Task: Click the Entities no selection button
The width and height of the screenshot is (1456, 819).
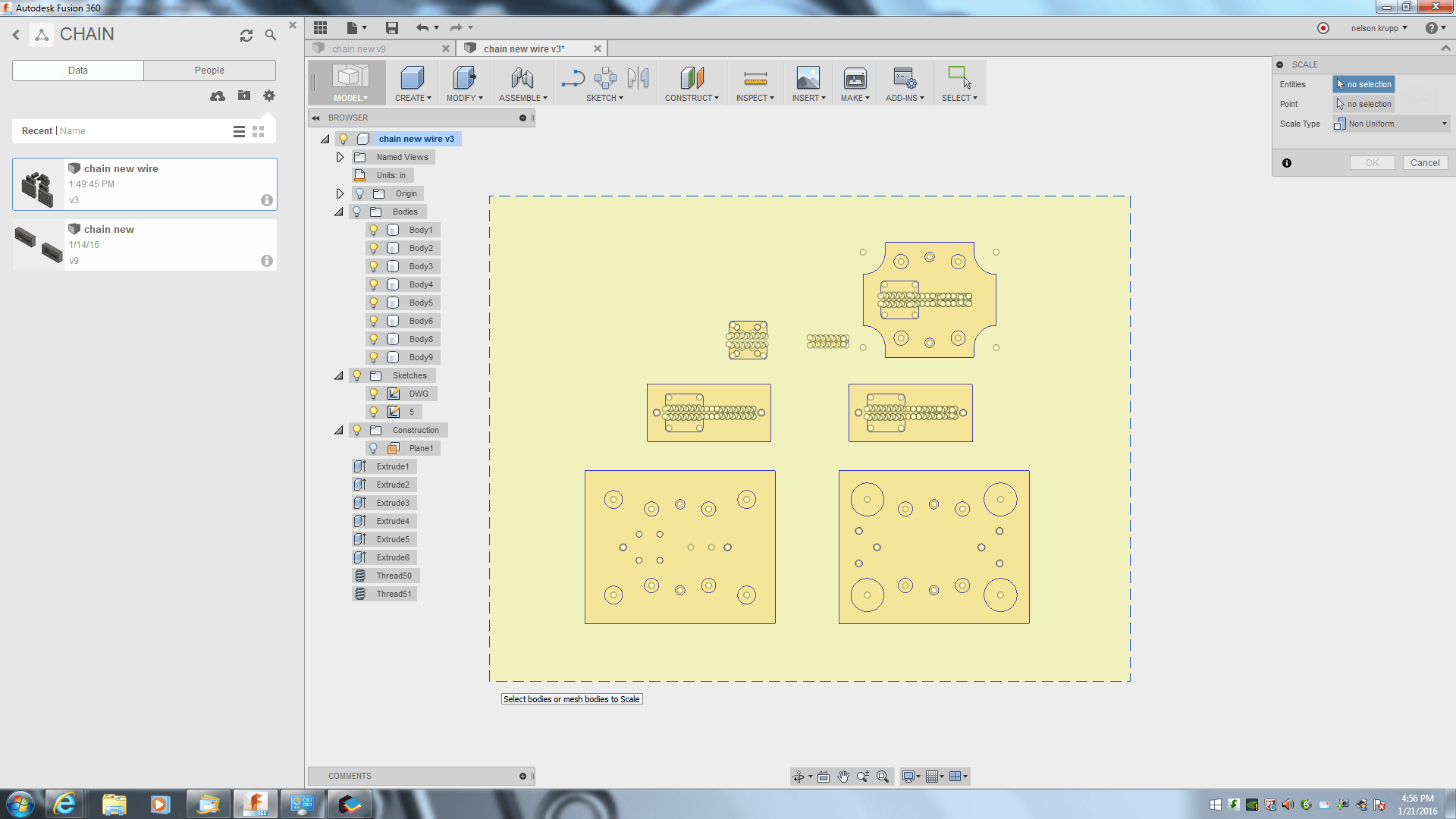Action: click(1363, 84)
